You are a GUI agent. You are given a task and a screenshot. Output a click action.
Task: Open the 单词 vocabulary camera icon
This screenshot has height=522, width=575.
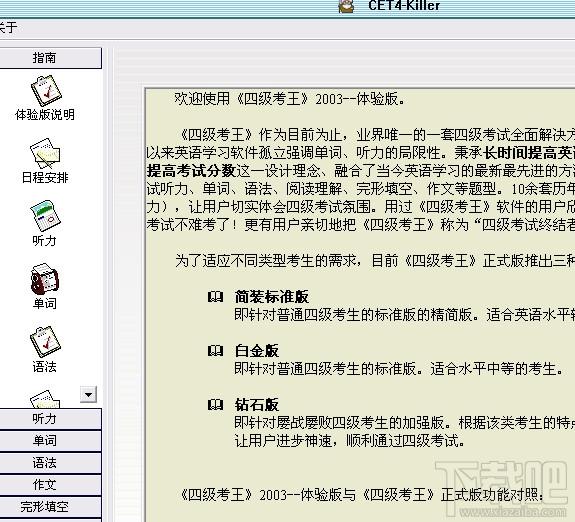tap(44, 279)
